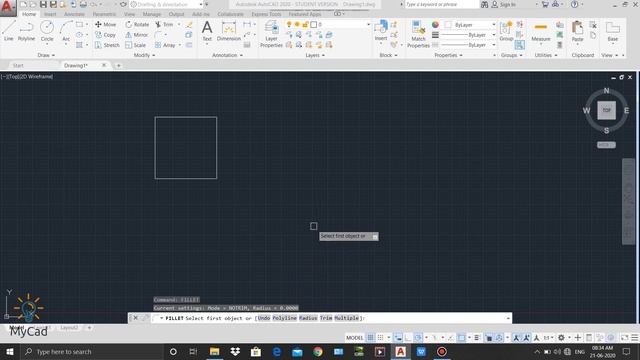This screenshot has height=360, width=640.
Task: Click the TOP face of ViewCube
Action: 607,110
